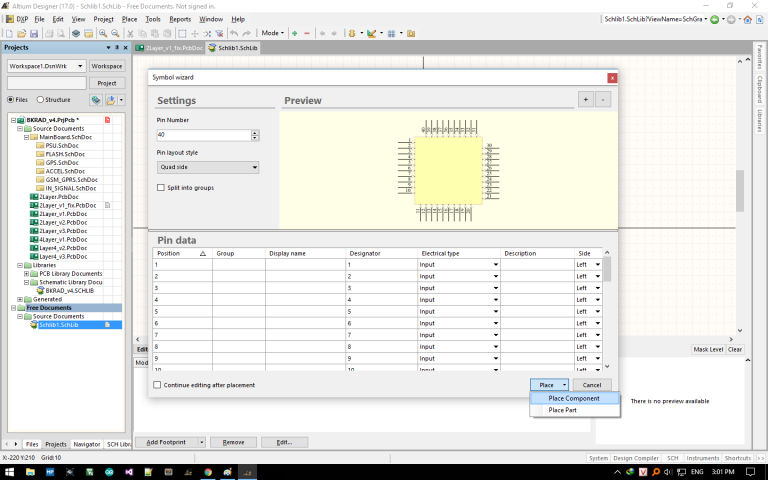
Task: Open the Pin layout style dropdown
Action: tap(207, 167)
